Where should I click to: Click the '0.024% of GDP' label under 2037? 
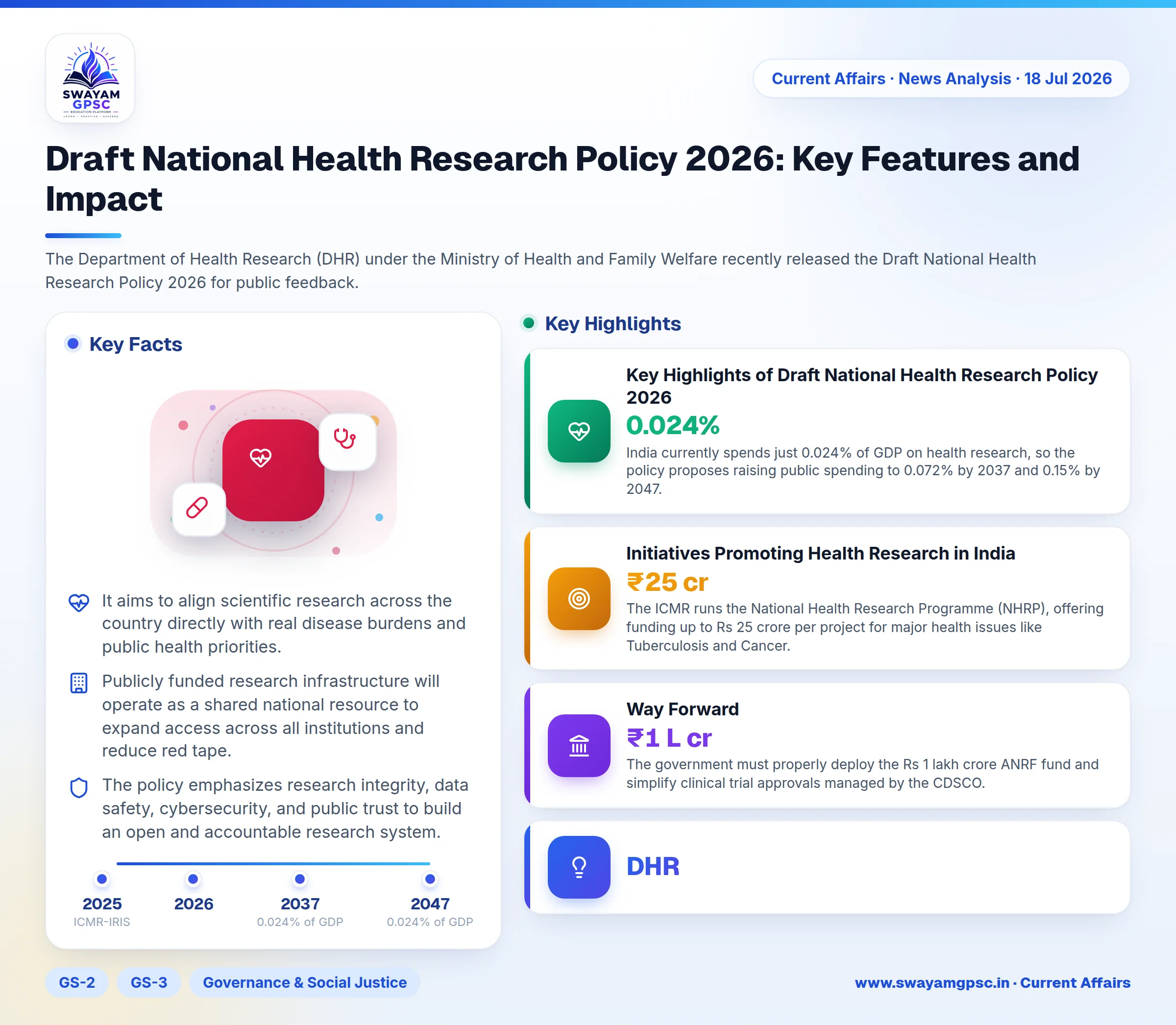coord(300,922)
